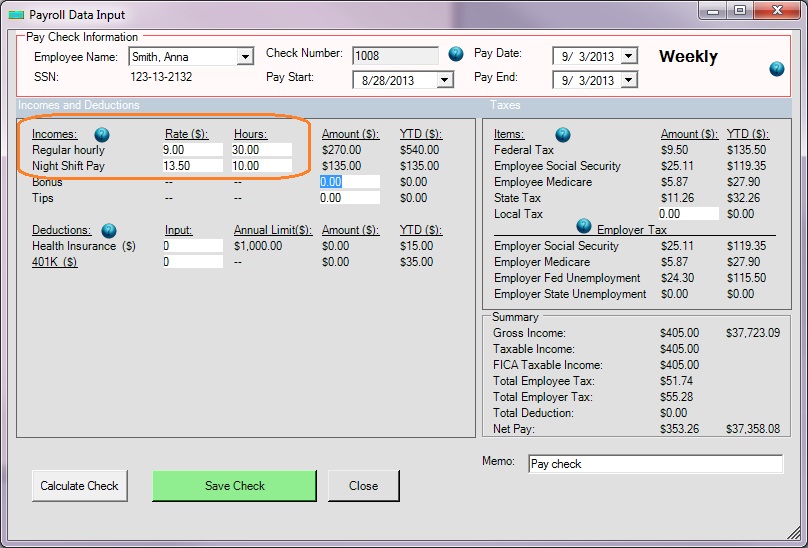Screen dimensions: 808x548
Task: Click the Calculate Check button
Action: (x=79, y=486)
